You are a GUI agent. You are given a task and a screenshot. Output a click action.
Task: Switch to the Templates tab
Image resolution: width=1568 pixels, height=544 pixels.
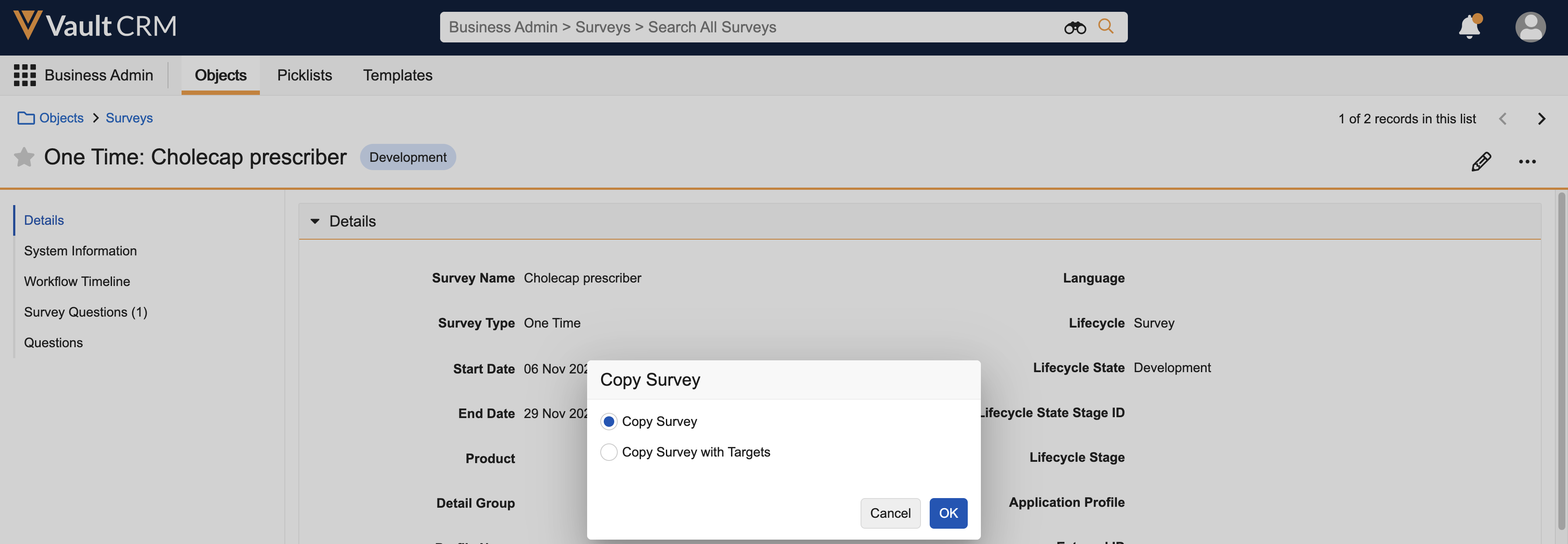coord(398,76)
